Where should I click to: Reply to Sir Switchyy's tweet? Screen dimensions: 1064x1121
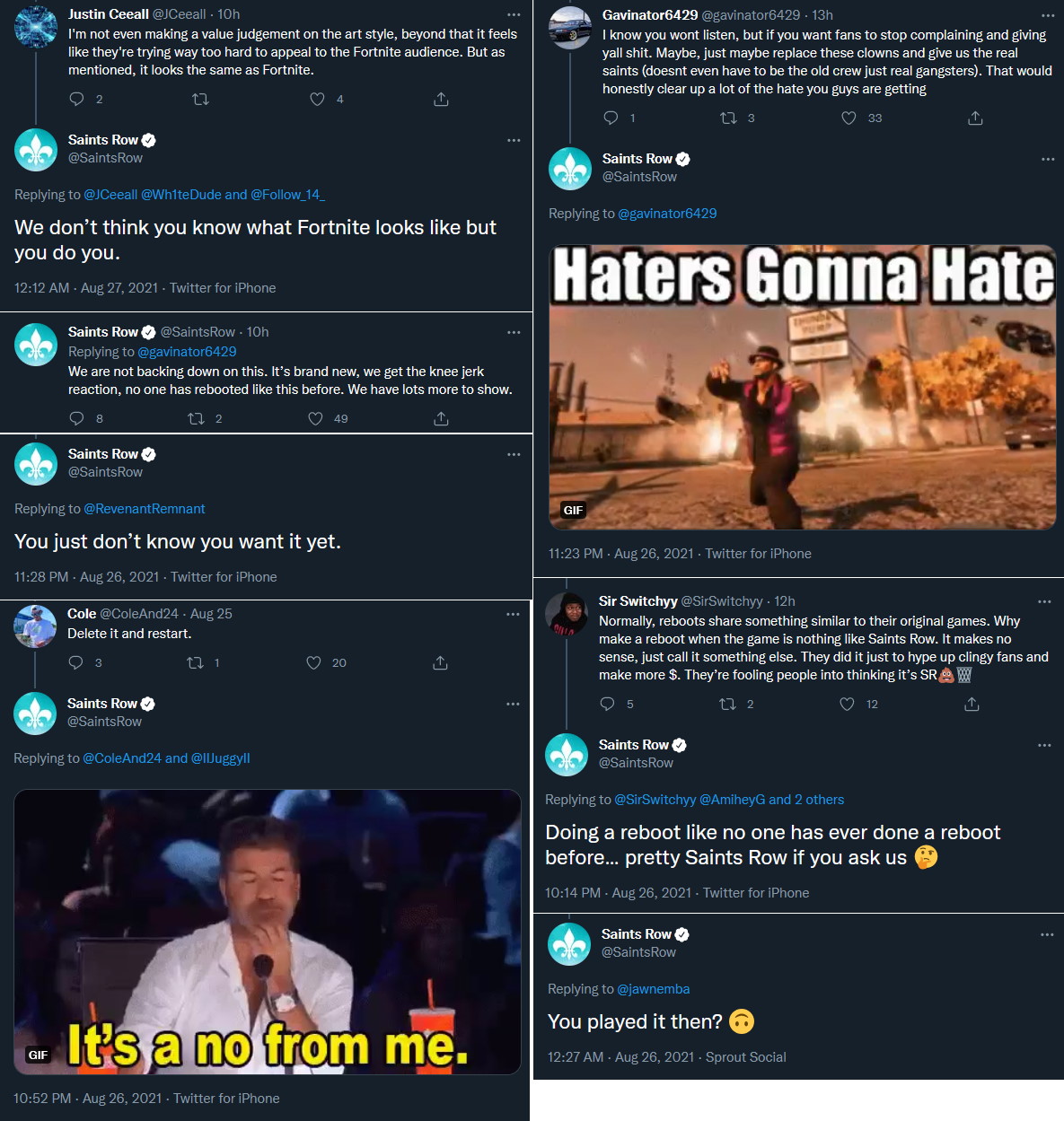click(608, 704)
